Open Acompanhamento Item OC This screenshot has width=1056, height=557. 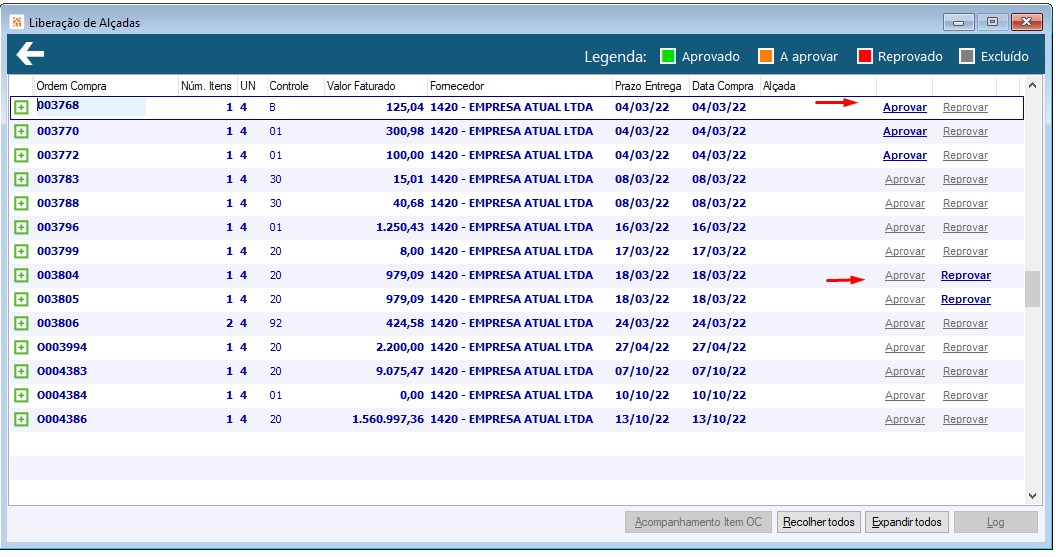(698, 522)
